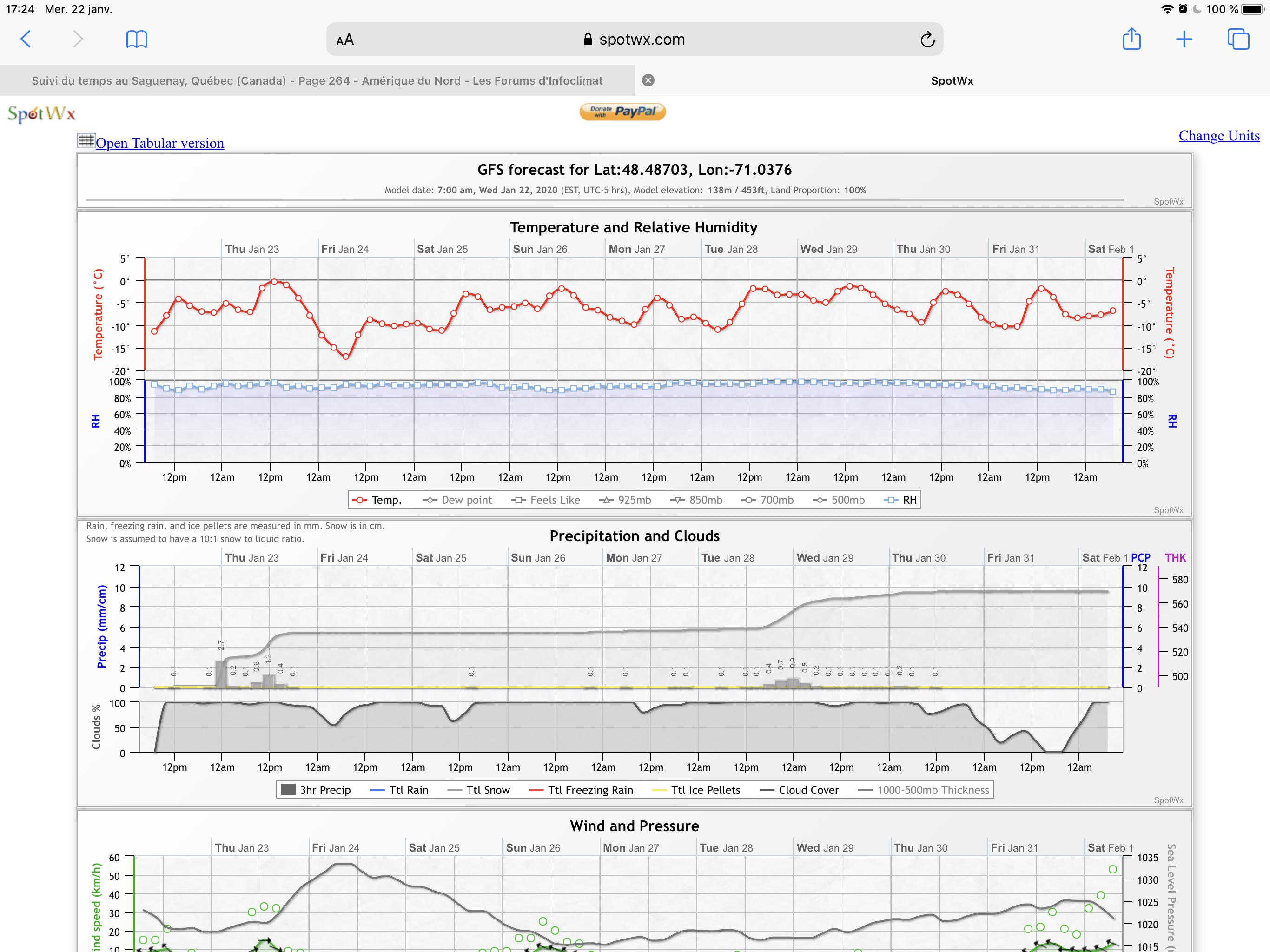The image size is (1270, 952).
Task: Show all open tabs overview
Action: 1238,39
